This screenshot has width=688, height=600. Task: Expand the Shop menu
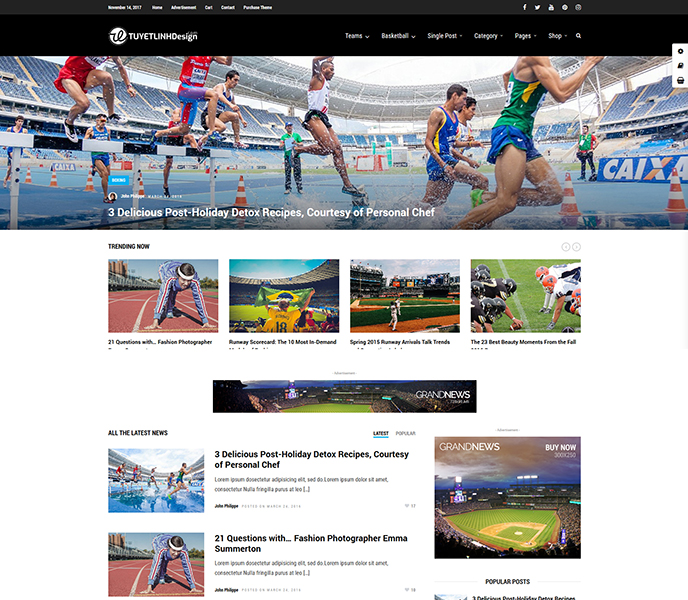[x=557, y=36]
